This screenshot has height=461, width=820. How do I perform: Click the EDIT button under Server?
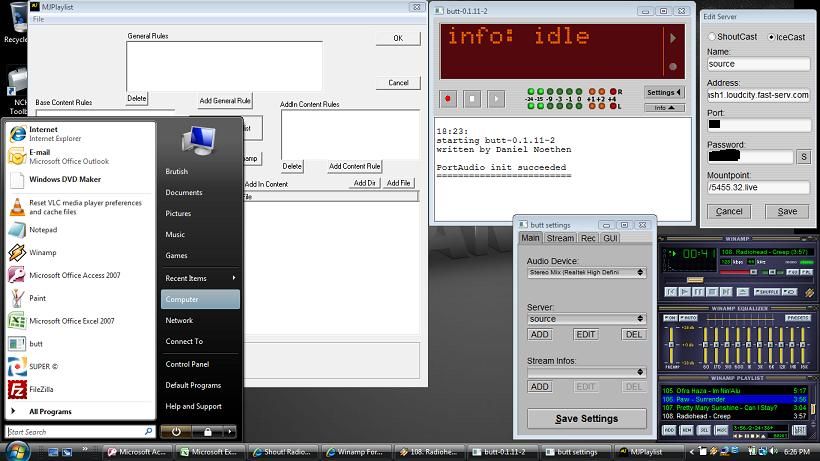coord(585,335)
